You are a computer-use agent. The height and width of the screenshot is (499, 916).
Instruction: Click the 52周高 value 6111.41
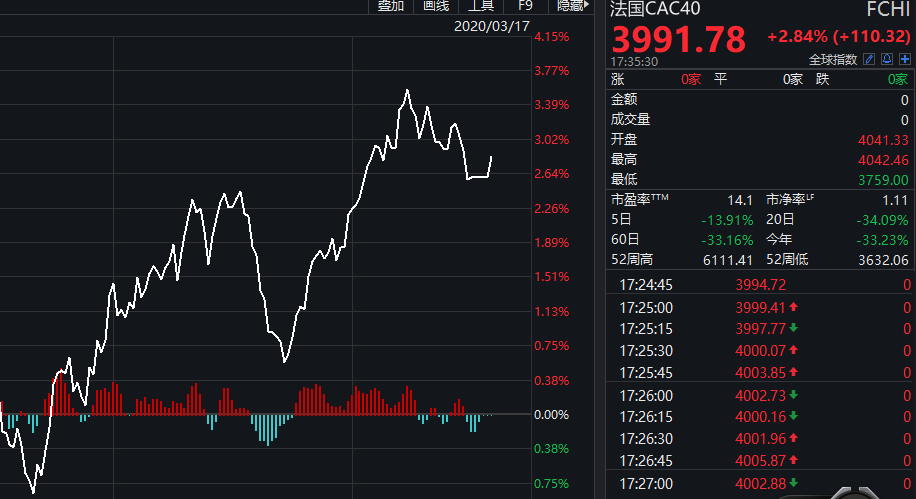click(727, 260)
